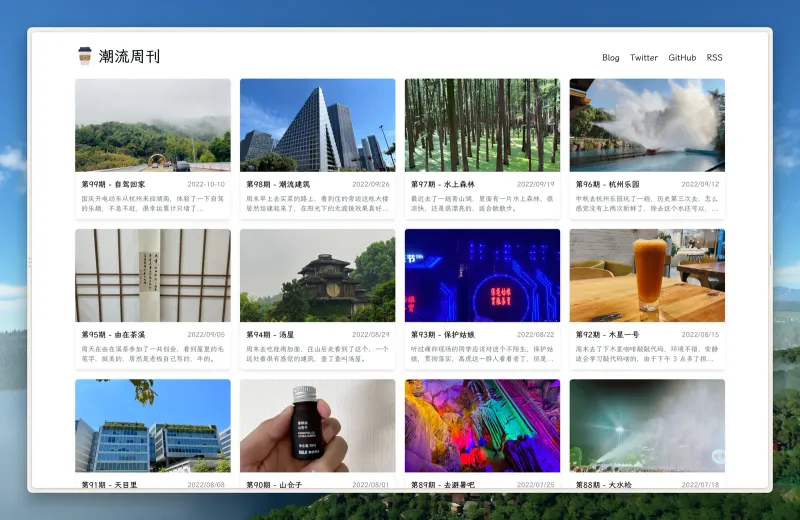Open the 第97期 water forest picture
Viewport: 800px width, 520px height.
pos(482,125)
